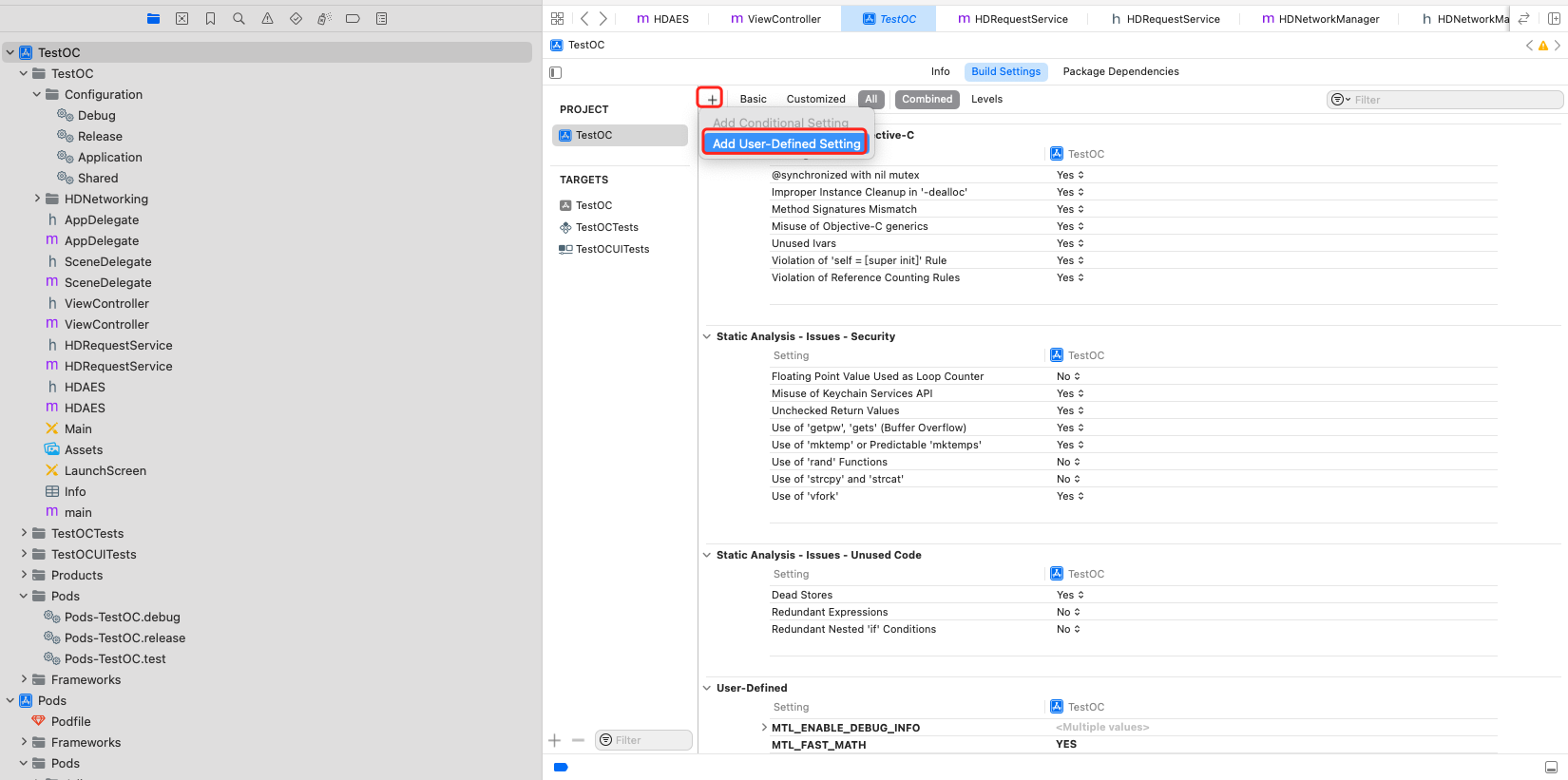Open the Project navigator folder icon
This screenshot has width=1568, height=780.
click(x=153, y=18)
